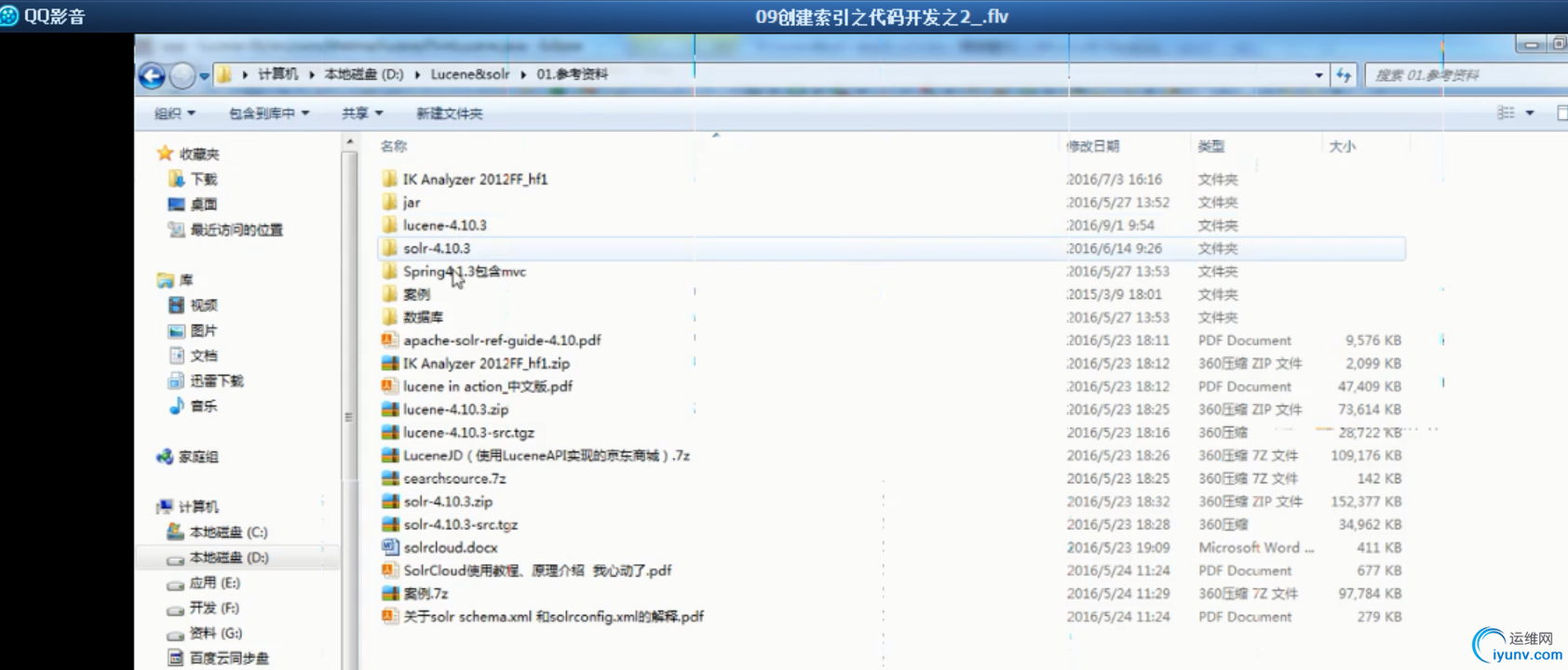Click the 计算机 computer icon in sidebar
Image resolution: width=1568 pixels, height=670 pixels.
click(x=165, y=506)
